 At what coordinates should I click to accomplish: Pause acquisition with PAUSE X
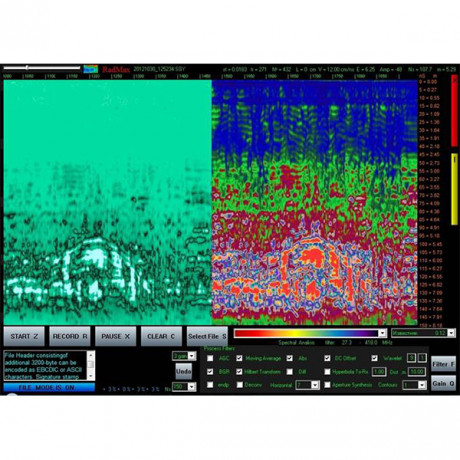click(x=115, y=336)
